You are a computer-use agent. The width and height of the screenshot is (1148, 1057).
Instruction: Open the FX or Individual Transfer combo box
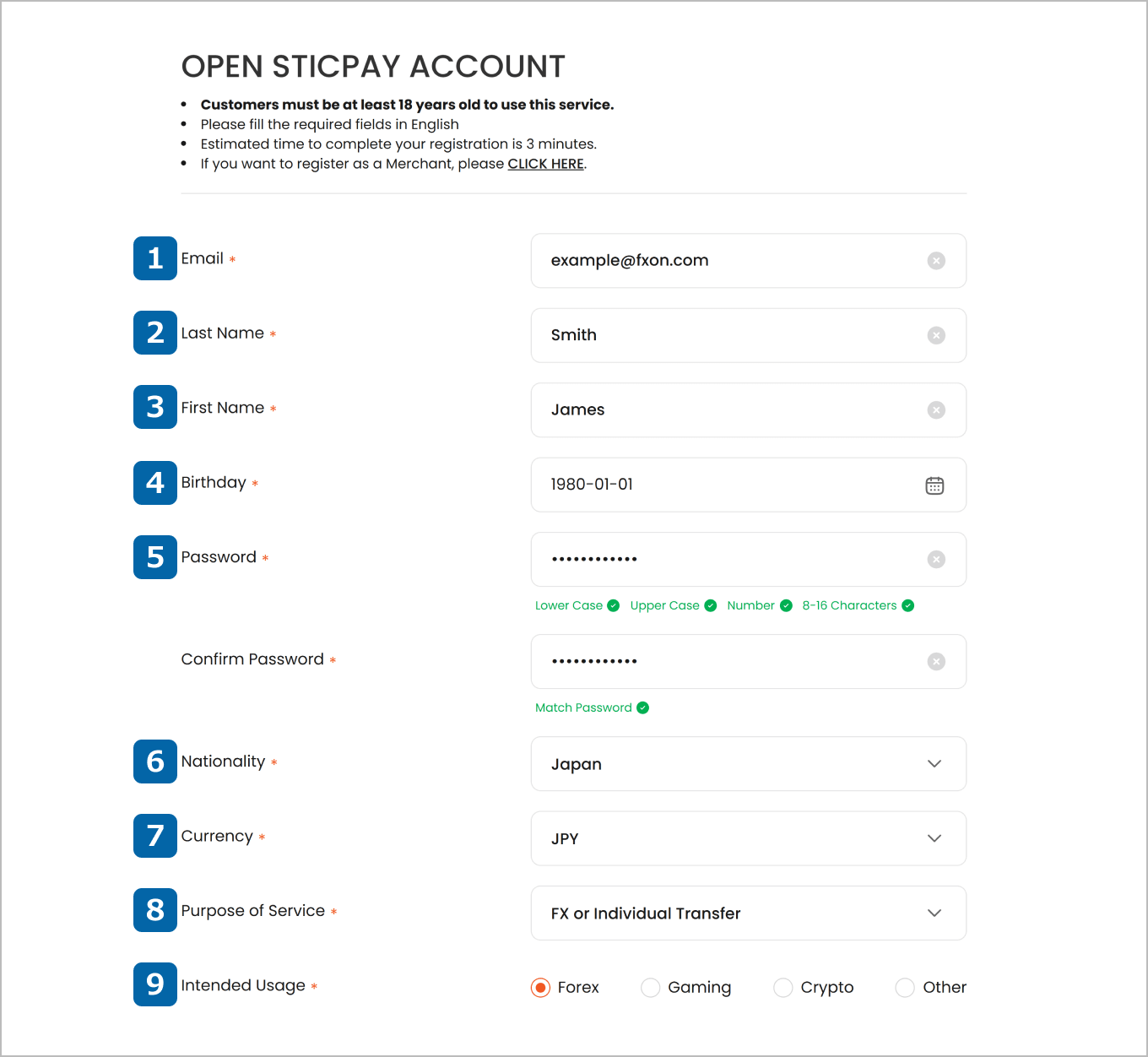click(x=749, y=913)
